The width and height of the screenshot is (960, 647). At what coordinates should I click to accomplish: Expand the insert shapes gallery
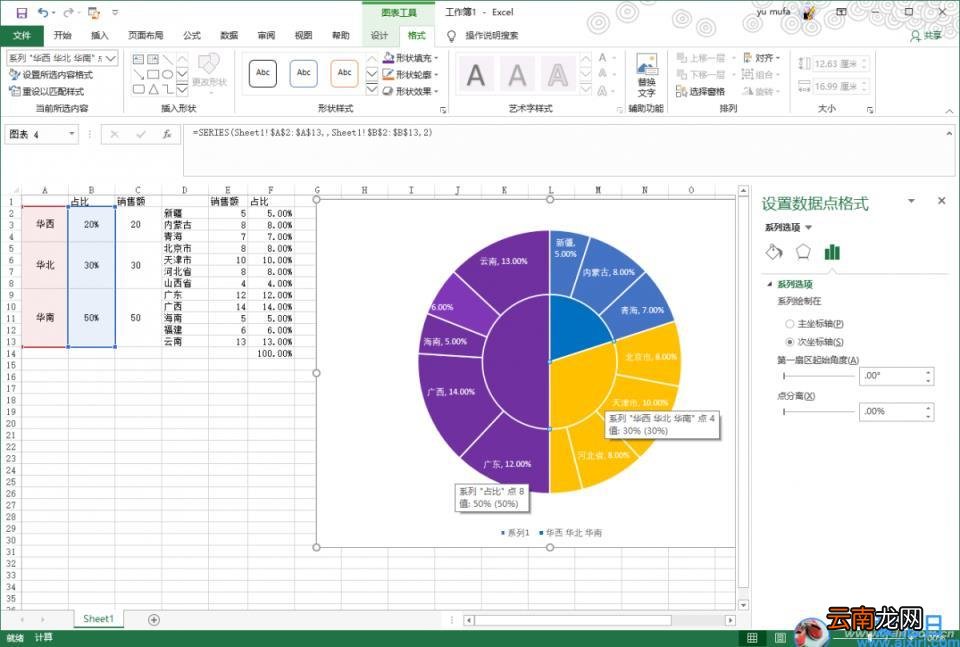click(182, 89)
